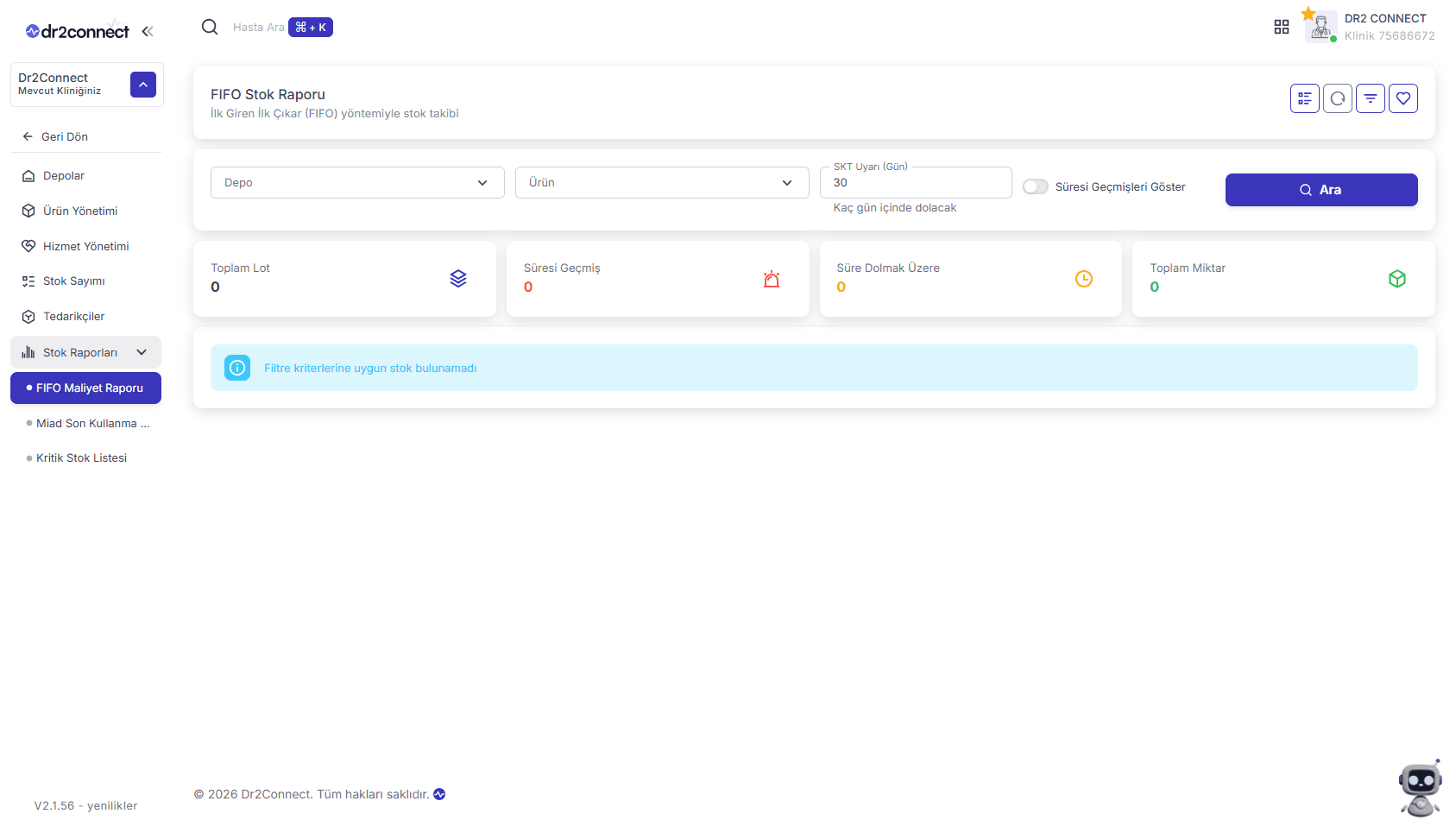Click the Süre Dolmak Üzere value 0
Image resolution: width=1456 pixels, height=820 pixels.
tap(841, 287)
